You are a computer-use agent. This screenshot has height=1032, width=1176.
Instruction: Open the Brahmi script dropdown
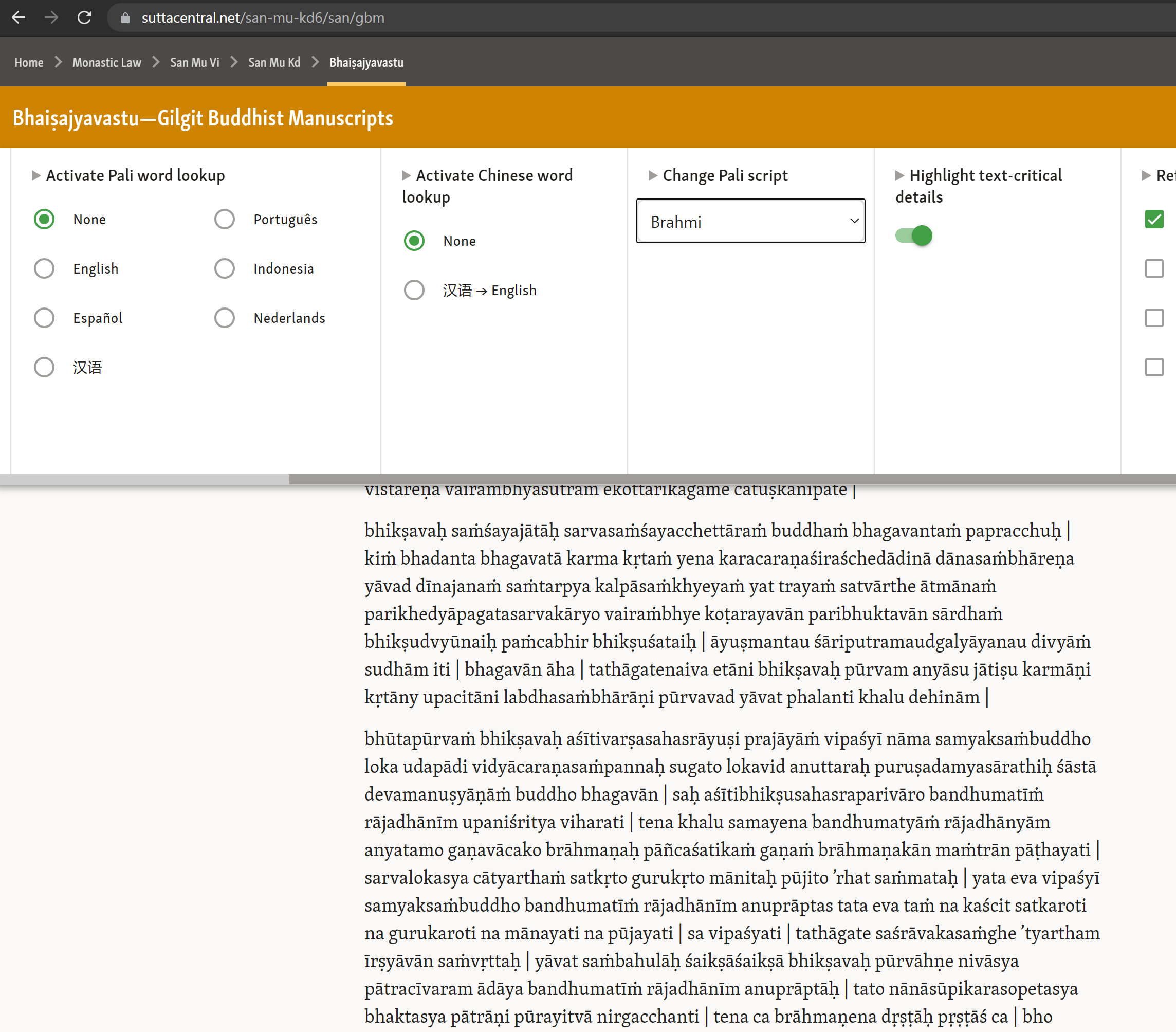click(750, 221)
